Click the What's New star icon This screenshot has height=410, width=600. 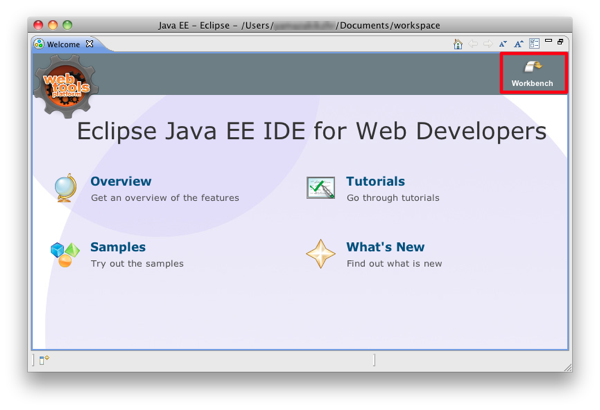[x=321, y=254]
